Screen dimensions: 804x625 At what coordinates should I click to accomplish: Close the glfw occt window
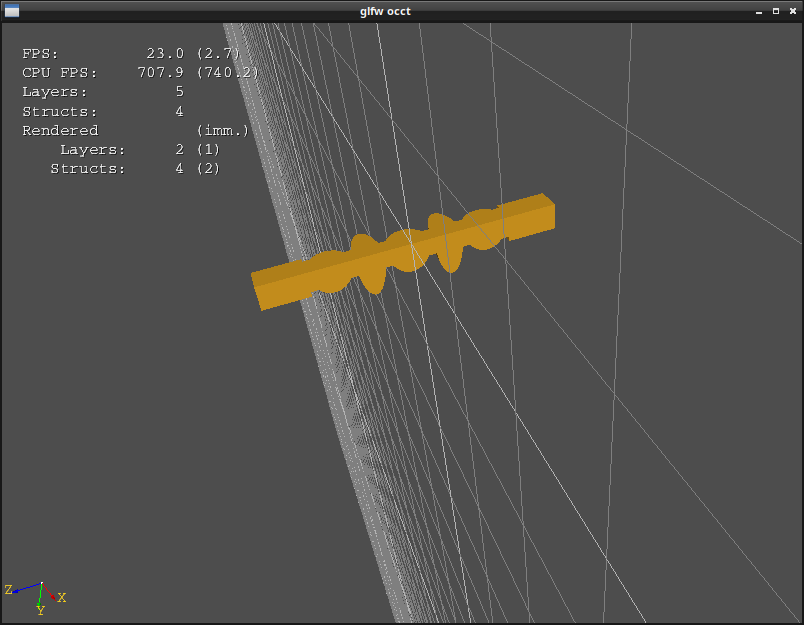coord(791,11)
